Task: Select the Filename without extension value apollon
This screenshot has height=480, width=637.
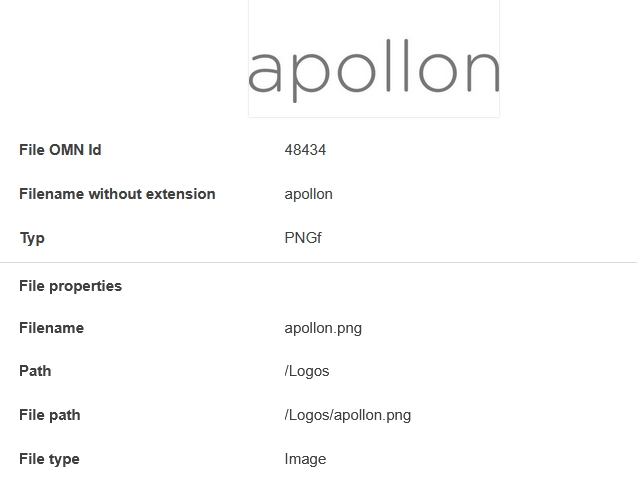Action: pos(308,194)
